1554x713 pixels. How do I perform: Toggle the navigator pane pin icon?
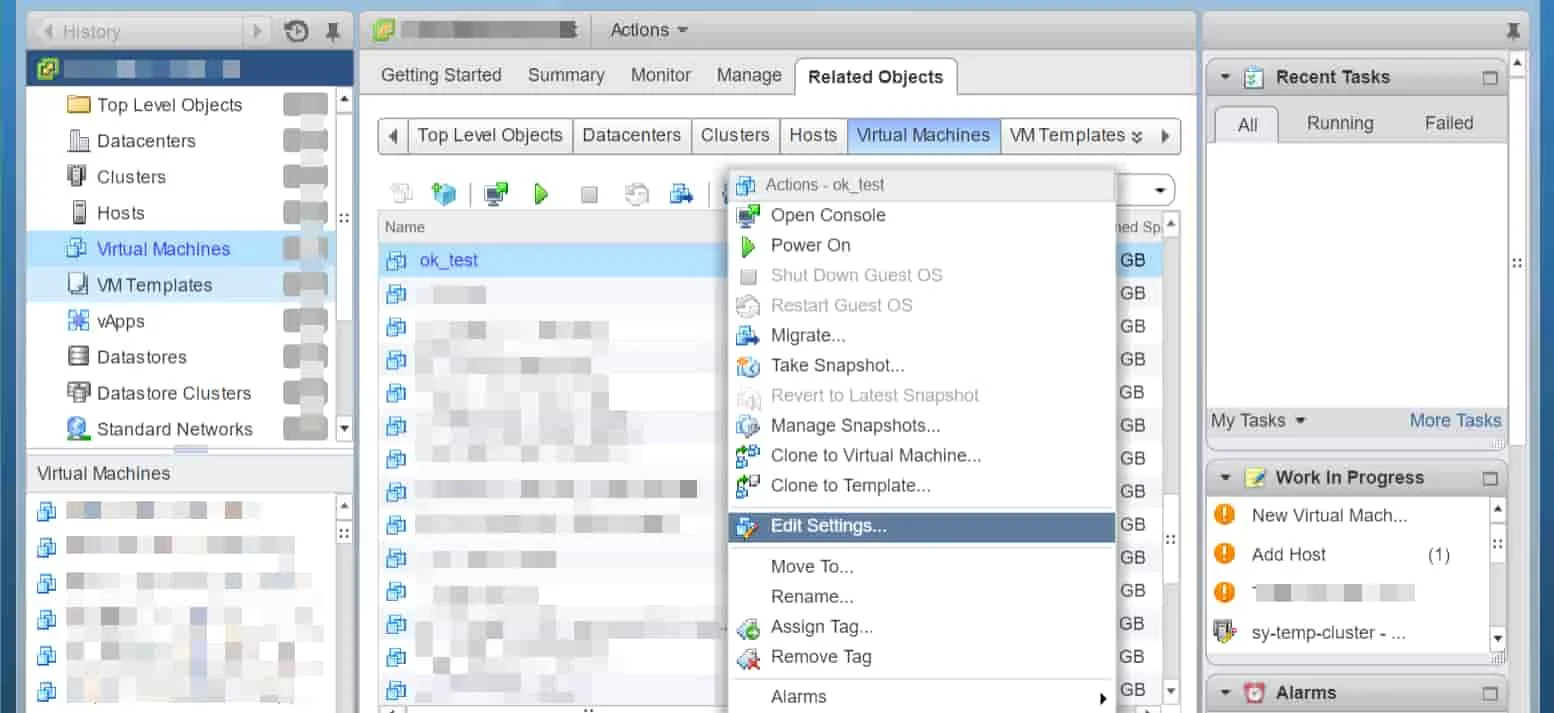click(x=333, y=32)
